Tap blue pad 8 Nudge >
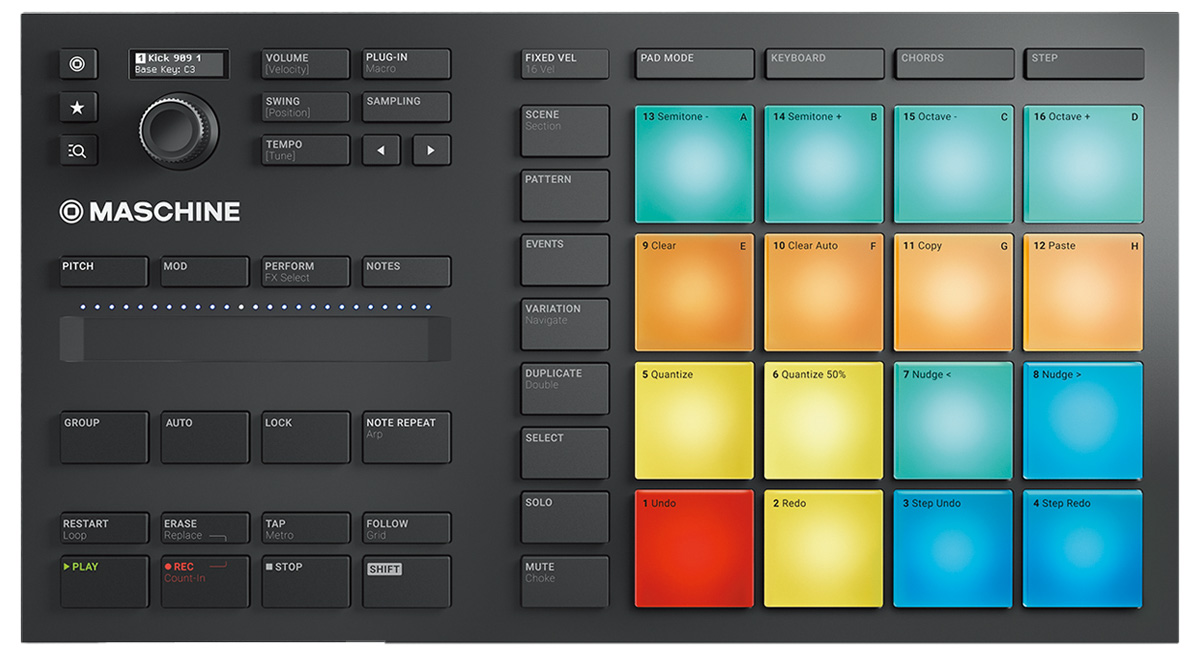Viewport: 1200px width, 656px height. coord(1084,421)
